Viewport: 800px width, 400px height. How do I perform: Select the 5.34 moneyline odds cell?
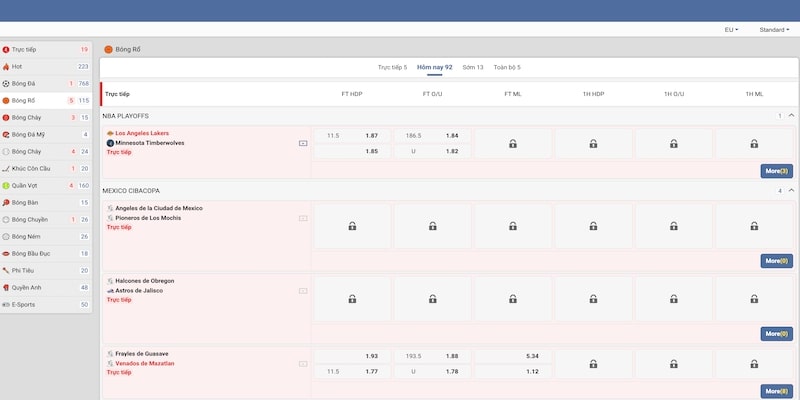(x=512, y=356)
